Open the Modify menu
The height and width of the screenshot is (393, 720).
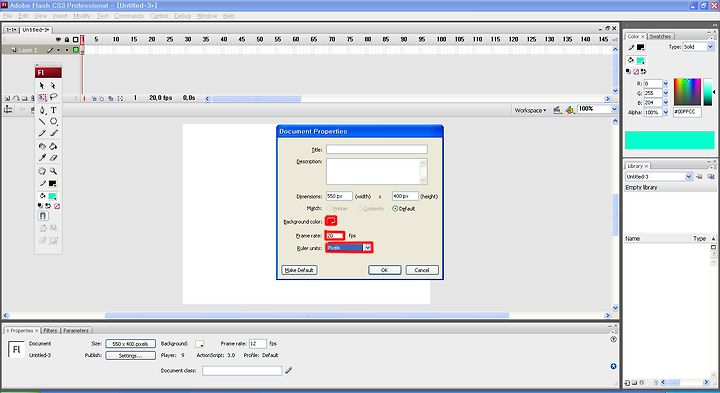81,16
